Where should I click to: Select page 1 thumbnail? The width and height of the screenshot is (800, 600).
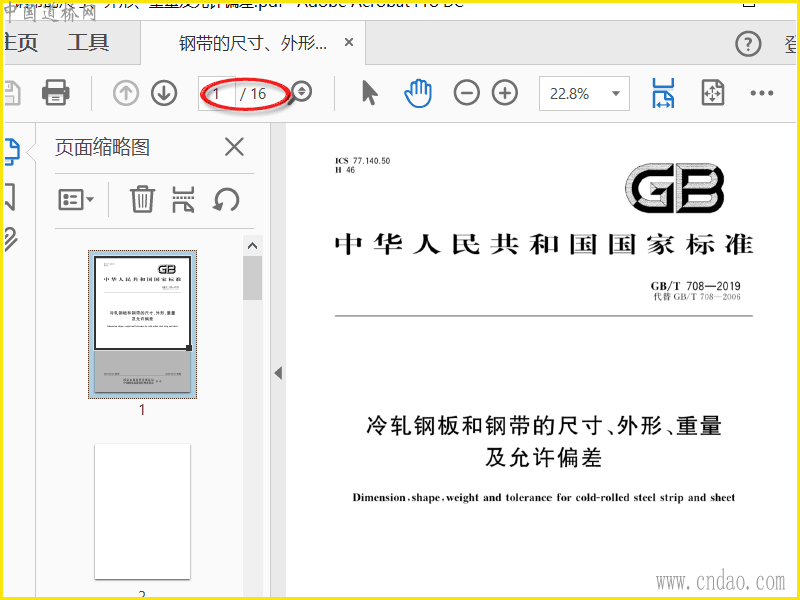coord(142,324)
